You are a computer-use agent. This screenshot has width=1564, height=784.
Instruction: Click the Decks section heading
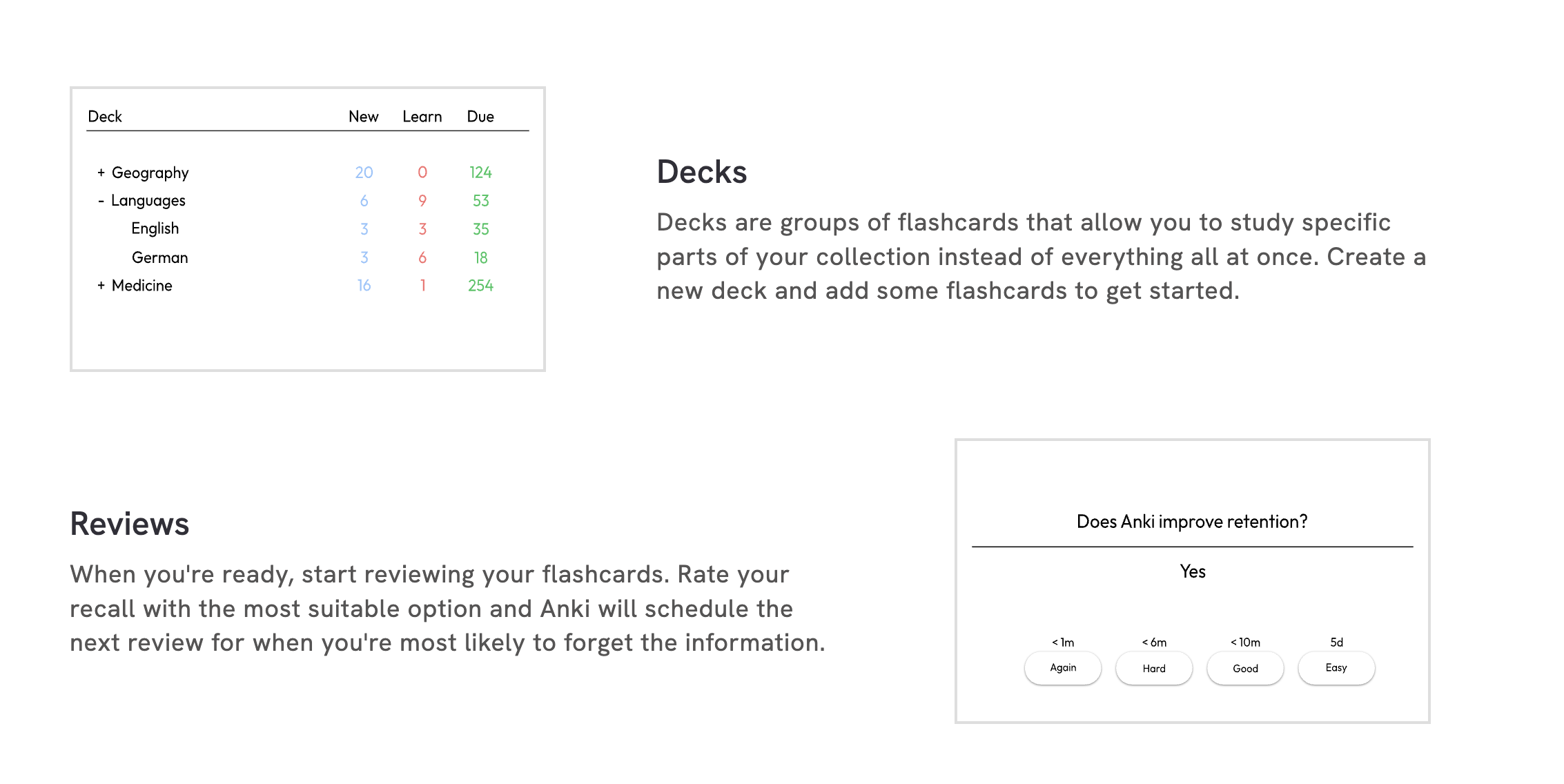click(x=701, y=172)
